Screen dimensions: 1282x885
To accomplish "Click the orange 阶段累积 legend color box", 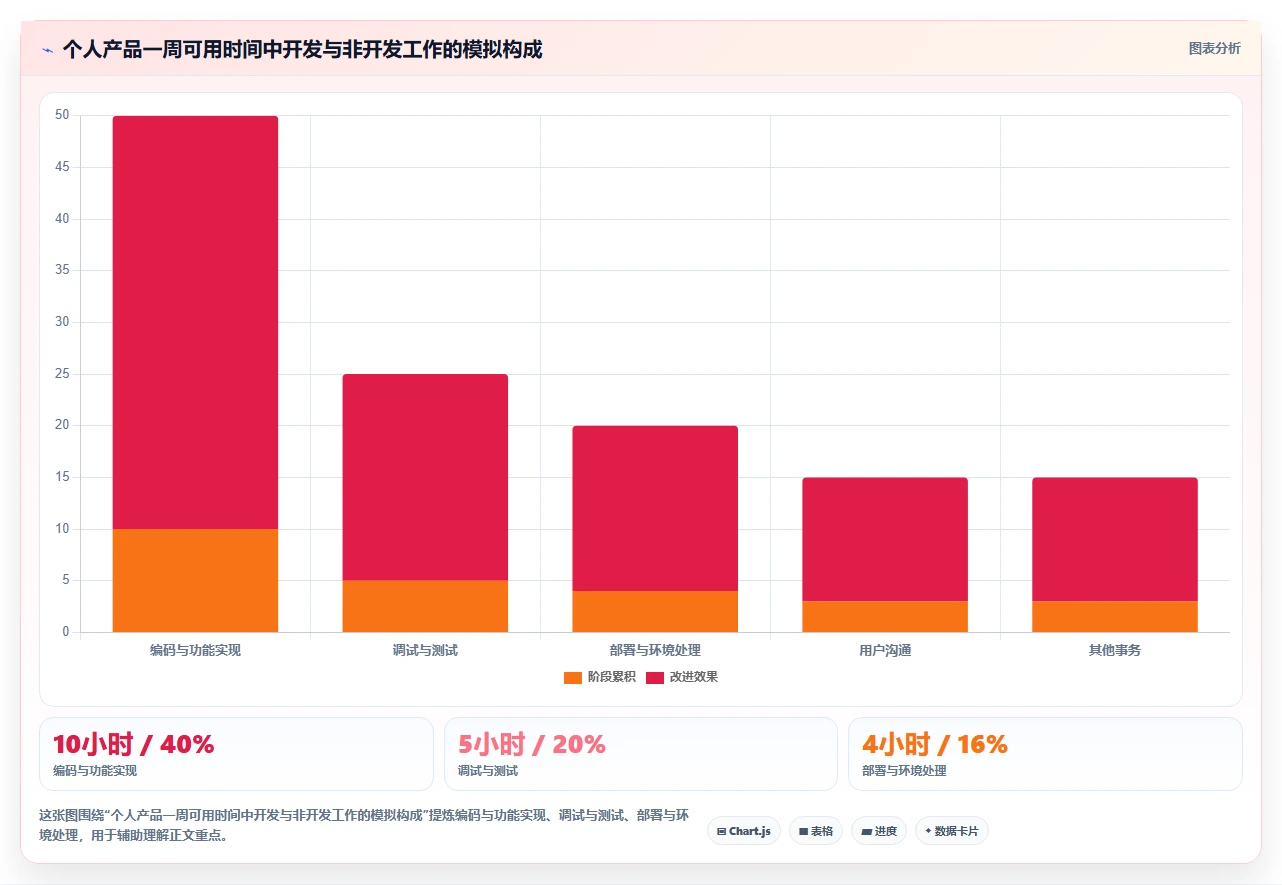I will click(x=573, y=677).
